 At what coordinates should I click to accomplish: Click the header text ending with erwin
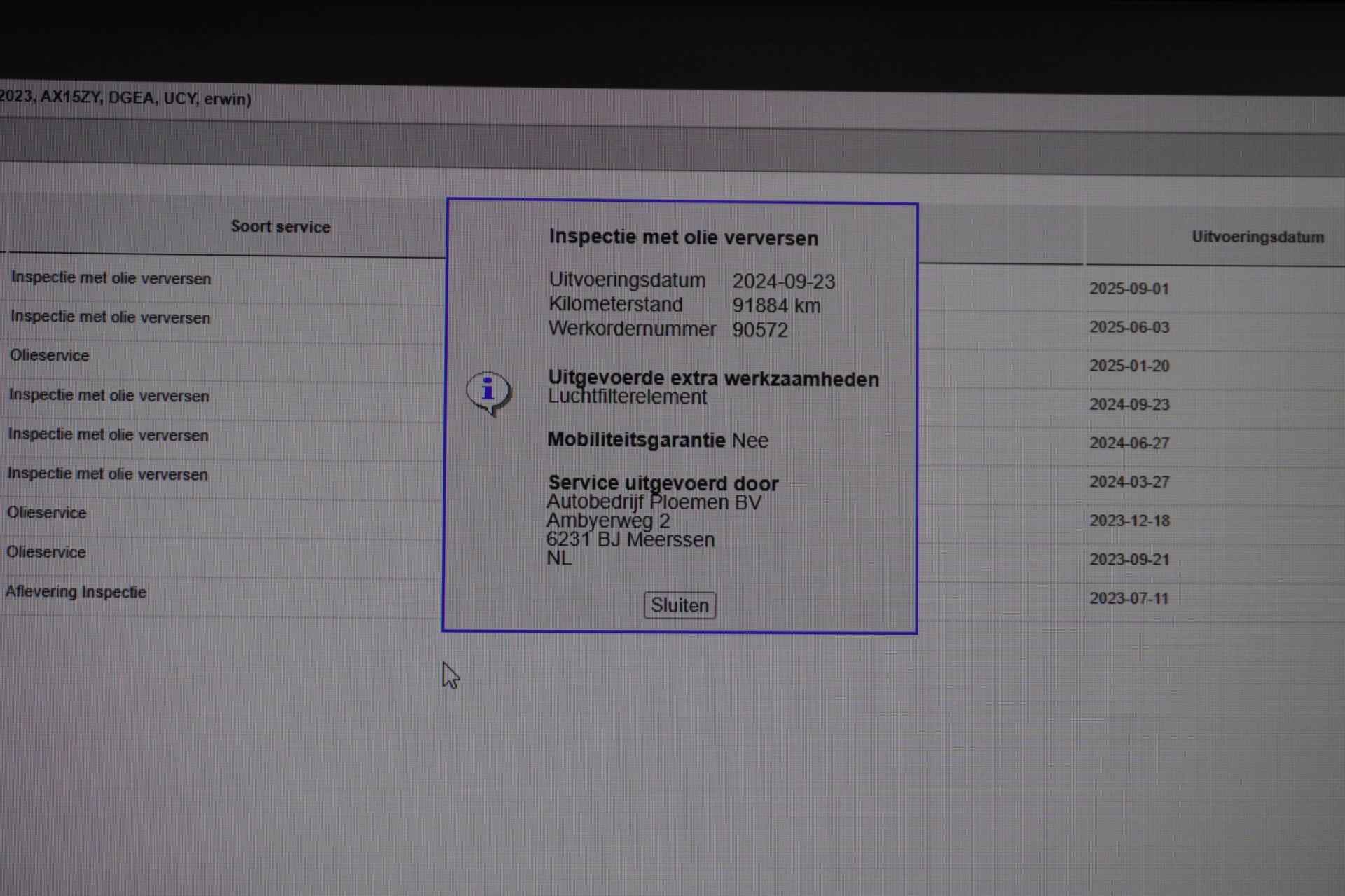126,98
